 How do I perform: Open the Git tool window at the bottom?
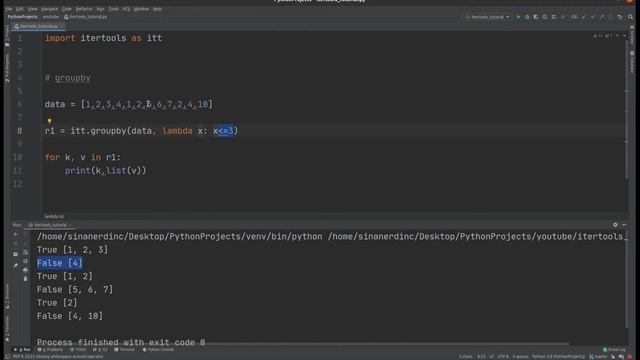click(100, 350)
